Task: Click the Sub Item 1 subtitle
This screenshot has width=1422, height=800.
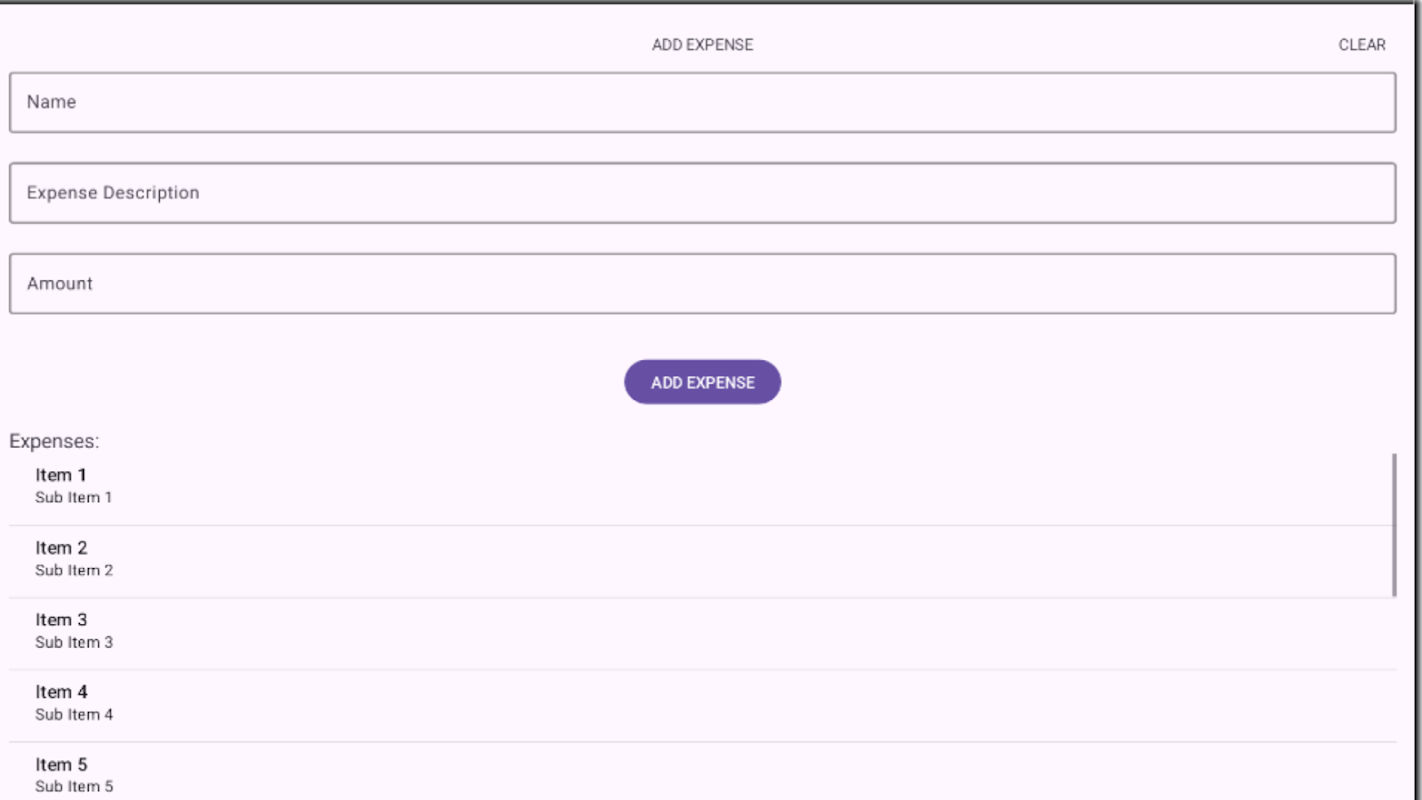Action: pos(74,498)
